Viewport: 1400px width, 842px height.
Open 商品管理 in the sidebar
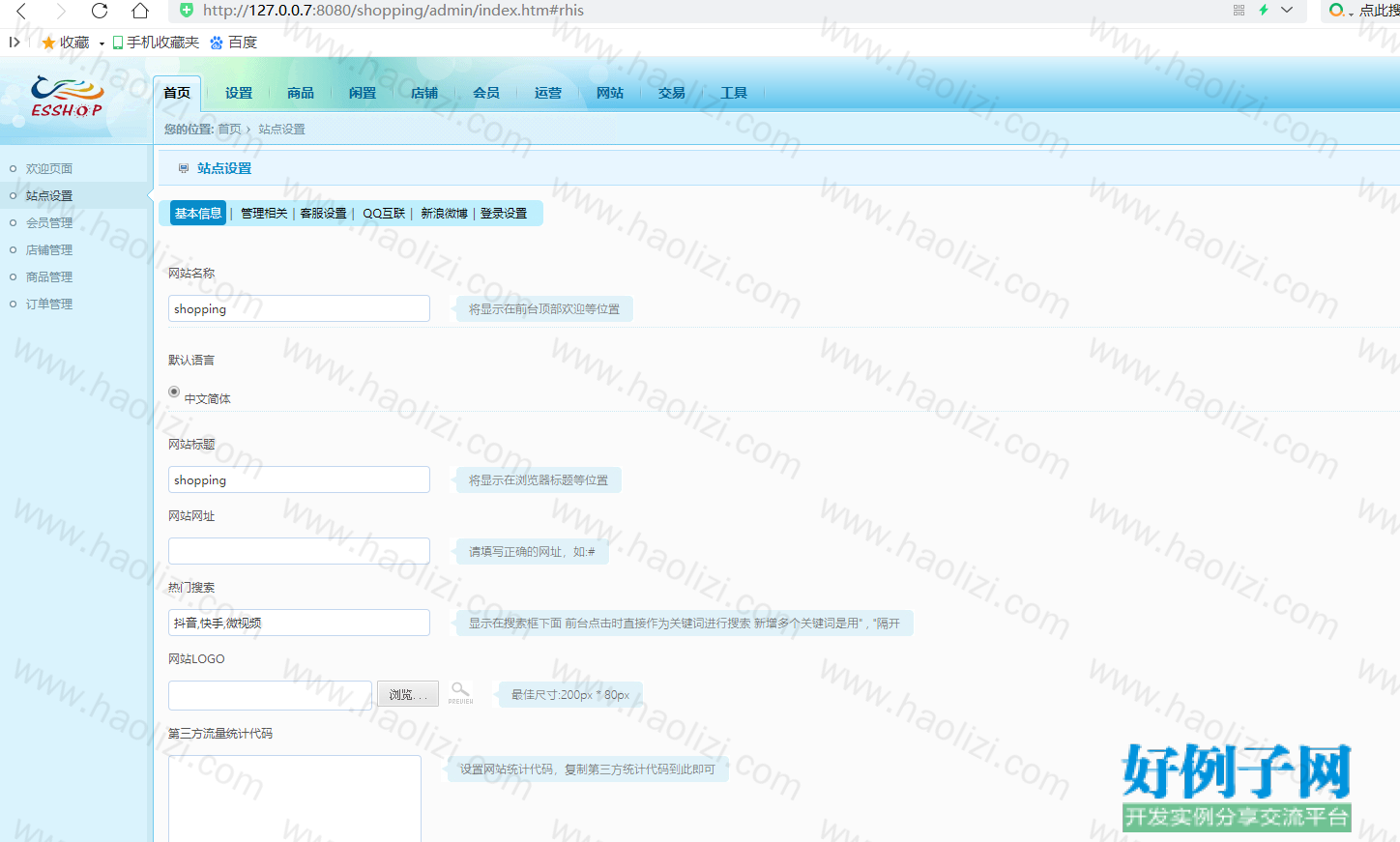49,276
